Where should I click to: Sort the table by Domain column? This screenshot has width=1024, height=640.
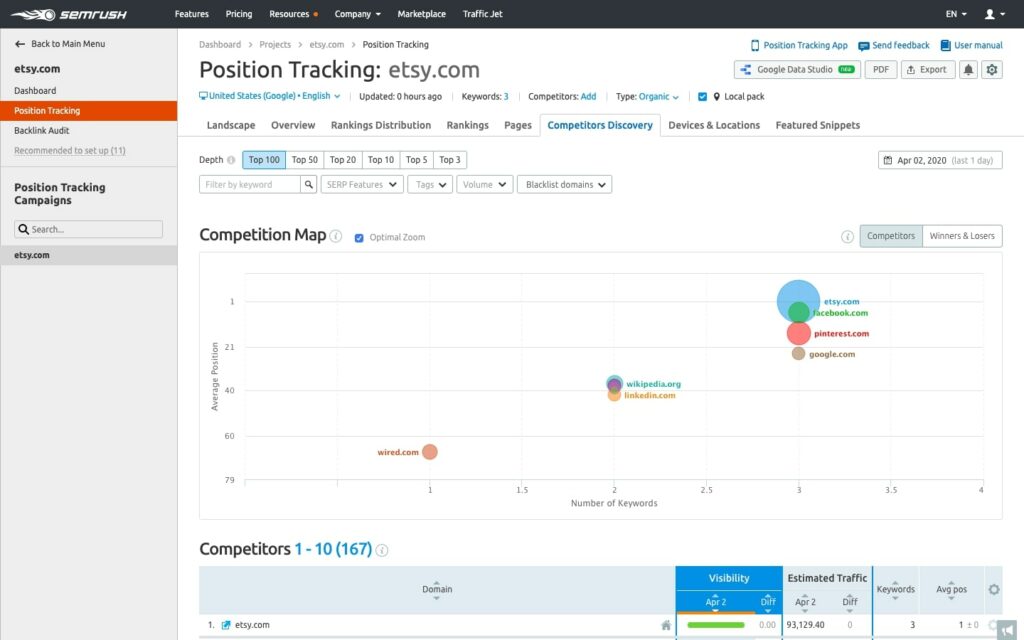437,589
